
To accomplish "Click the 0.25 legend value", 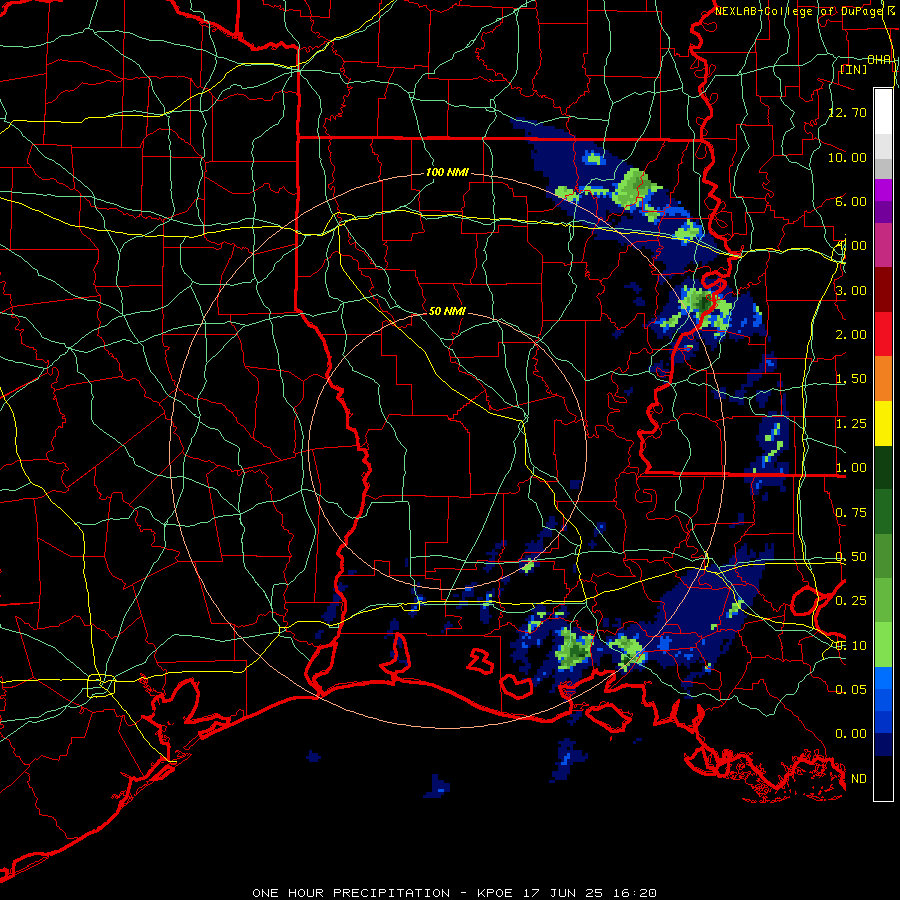I will point(851,601).
